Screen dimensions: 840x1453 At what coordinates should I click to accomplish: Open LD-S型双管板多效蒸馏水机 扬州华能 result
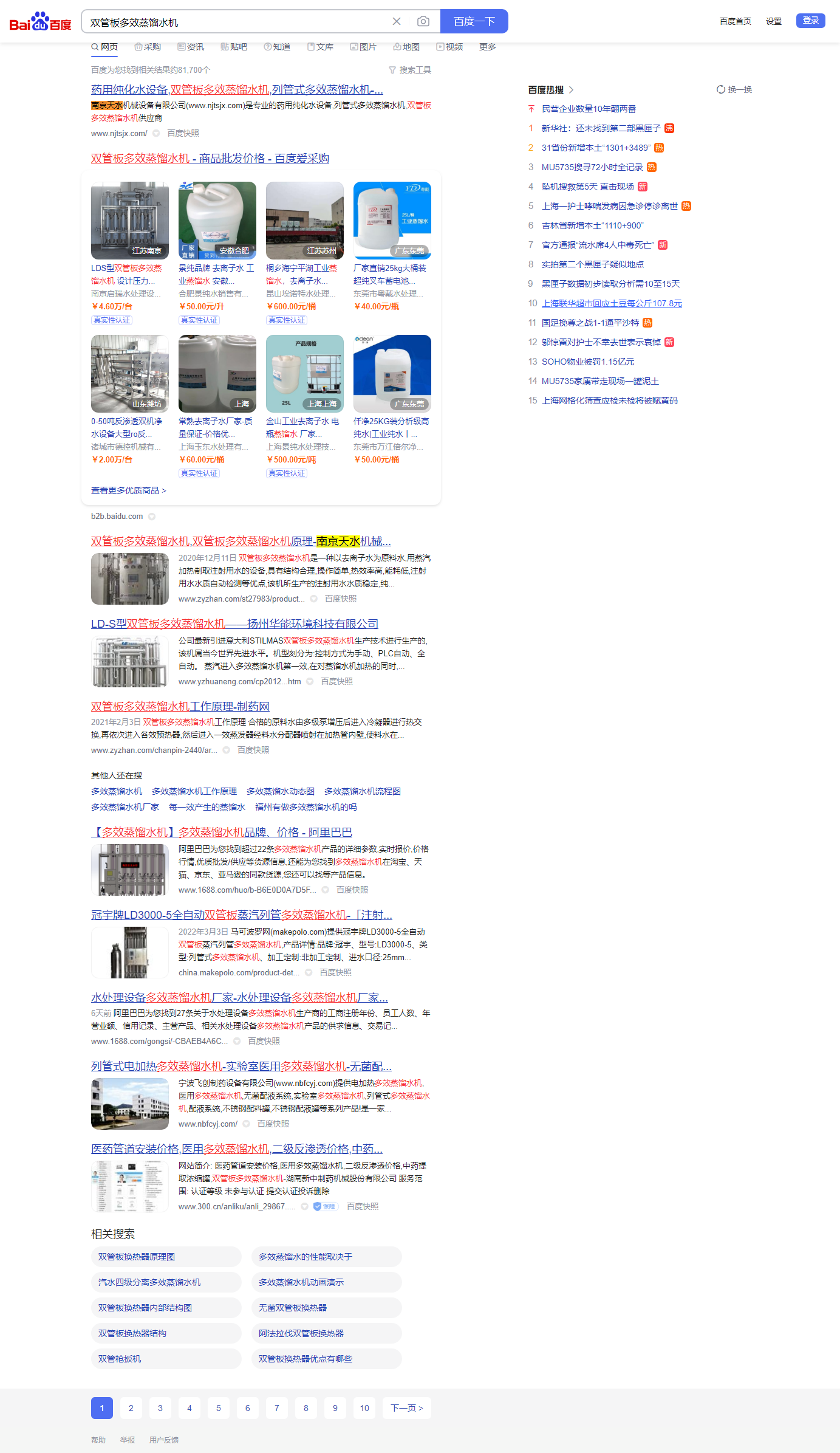click(x=234, y=624)
